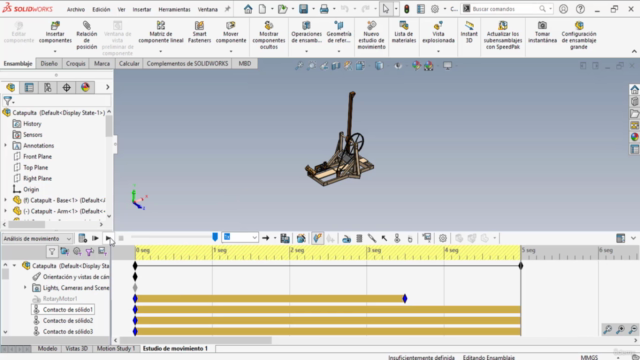Click Play from start button
This screenshot has width=640, height=360.
95,238
